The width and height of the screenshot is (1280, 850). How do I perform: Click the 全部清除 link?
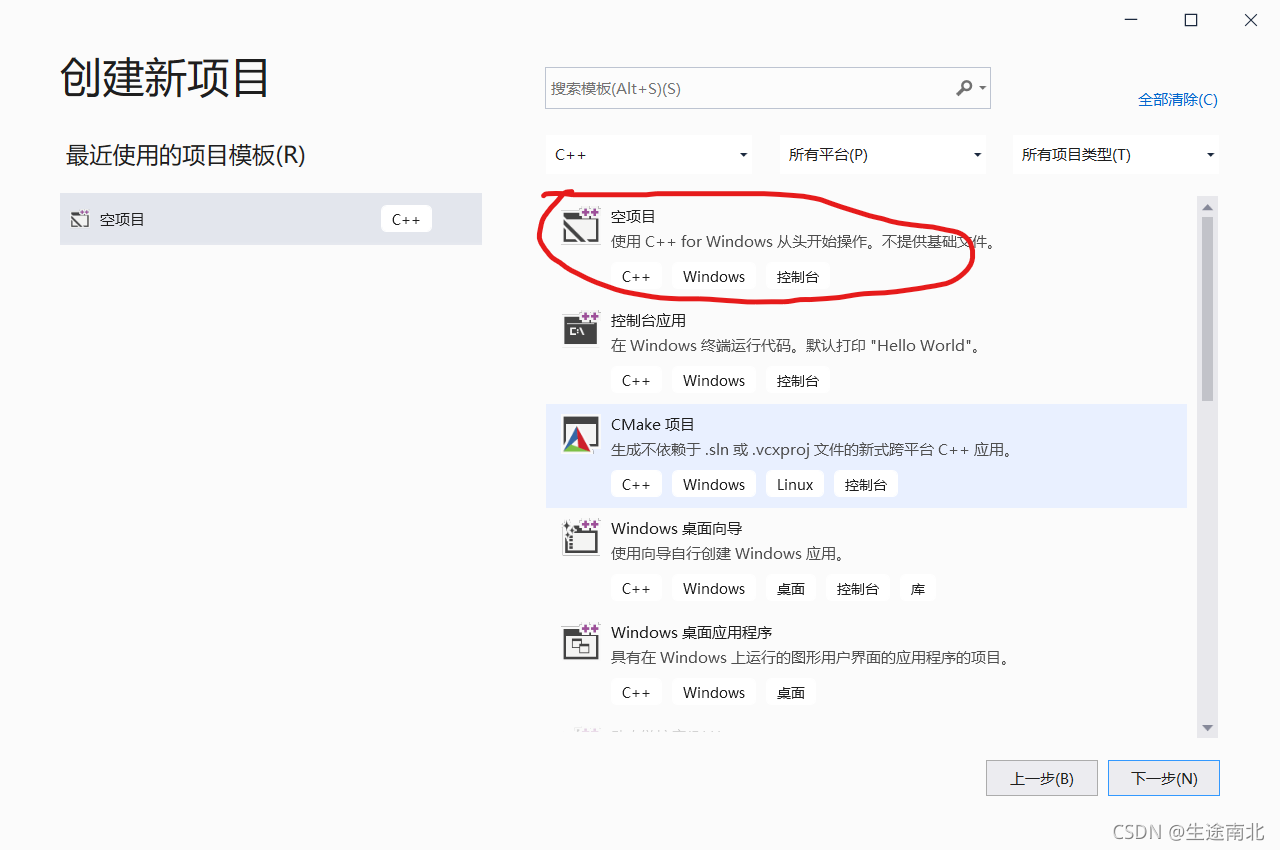[1178, 99]
